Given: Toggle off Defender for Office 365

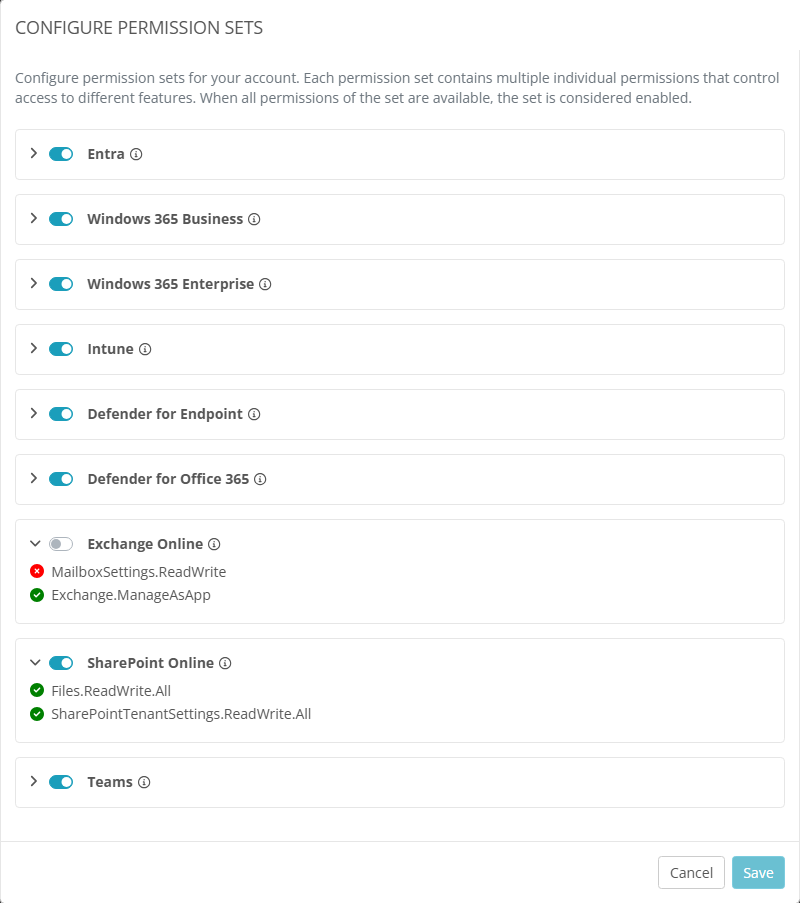Looking at the screenshot, I should (61, 479).
